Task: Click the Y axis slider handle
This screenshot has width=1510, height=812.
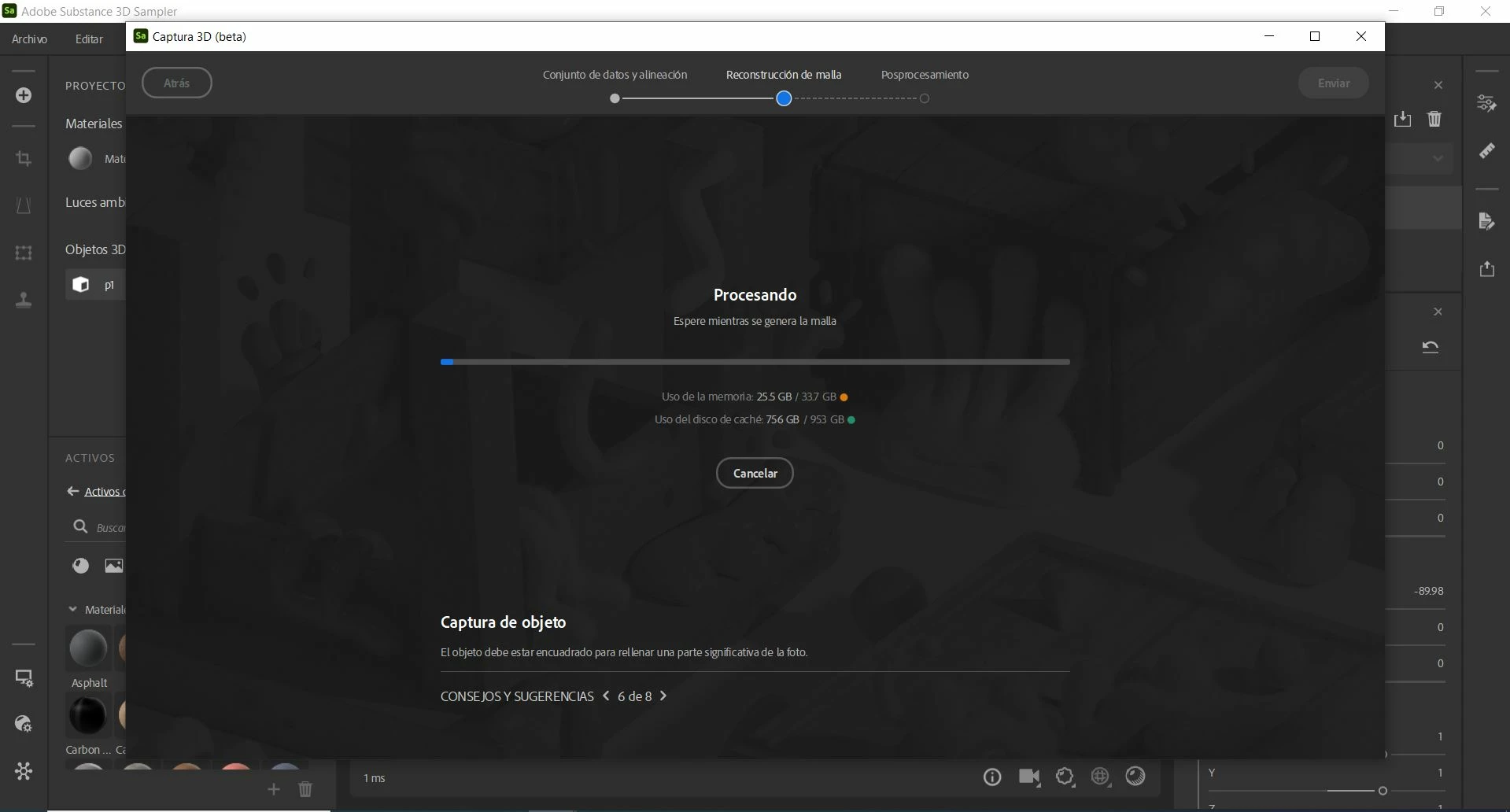Action: point(1383,790)
